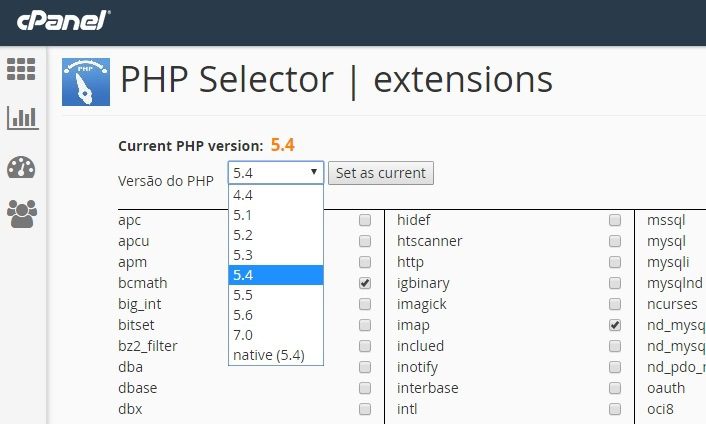Tick the checkbox for the intl extension
Screen dimensions: 706x424
coord(615,409)
